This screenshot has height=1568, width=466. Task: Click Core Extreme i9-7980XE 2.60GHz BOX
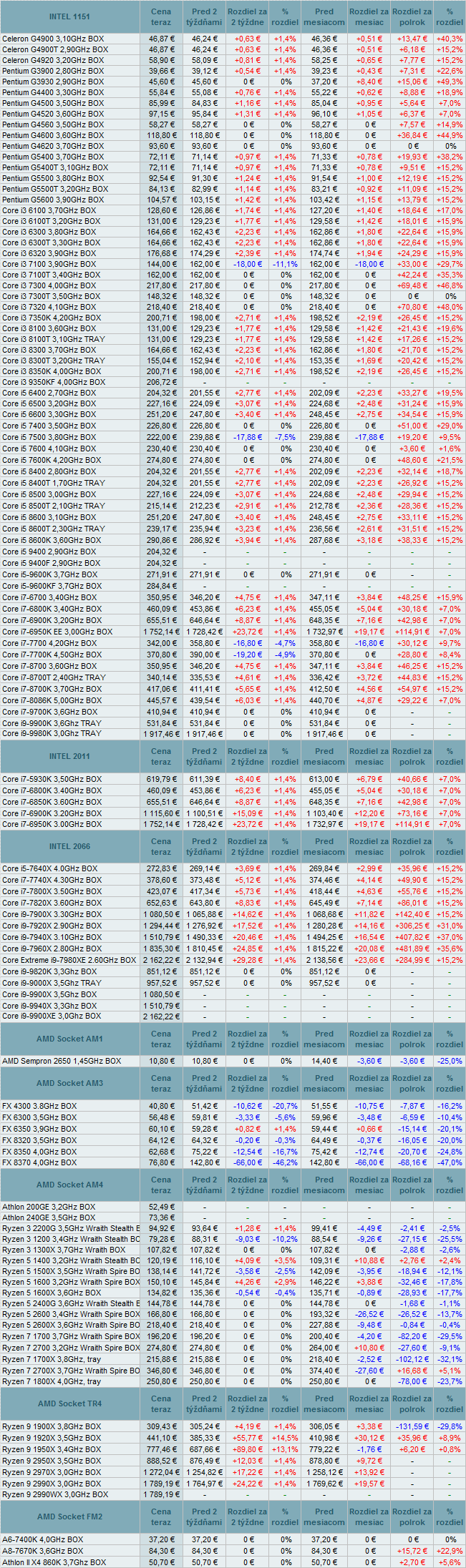pos(69,960)
